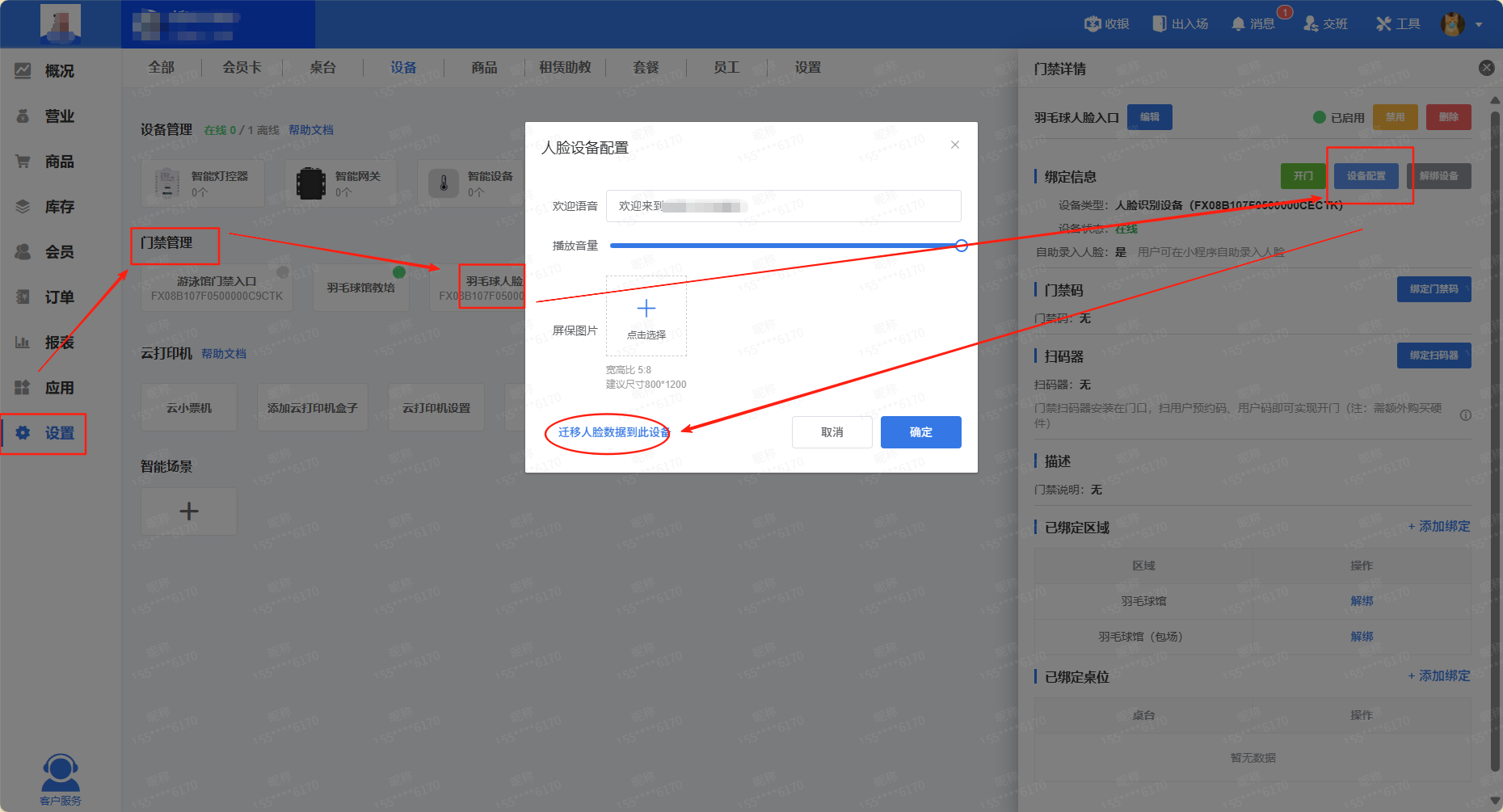Confirm with the 确定 button
Screen dimensions: 1503x812
pos(921,432)
